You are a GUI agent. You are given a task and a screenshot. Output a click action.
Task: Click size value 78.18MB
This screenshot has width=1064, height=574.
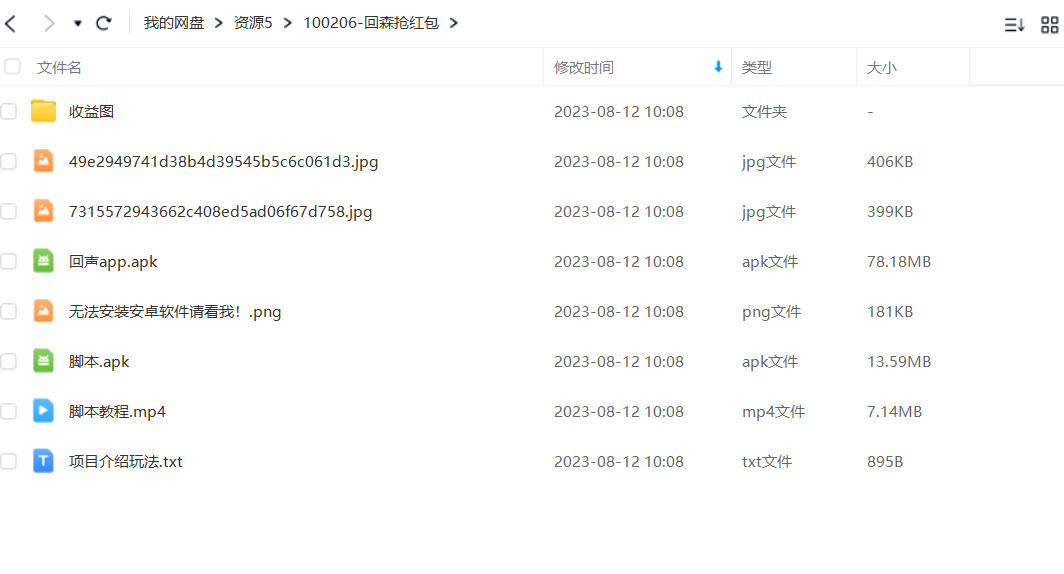point(898,262)
